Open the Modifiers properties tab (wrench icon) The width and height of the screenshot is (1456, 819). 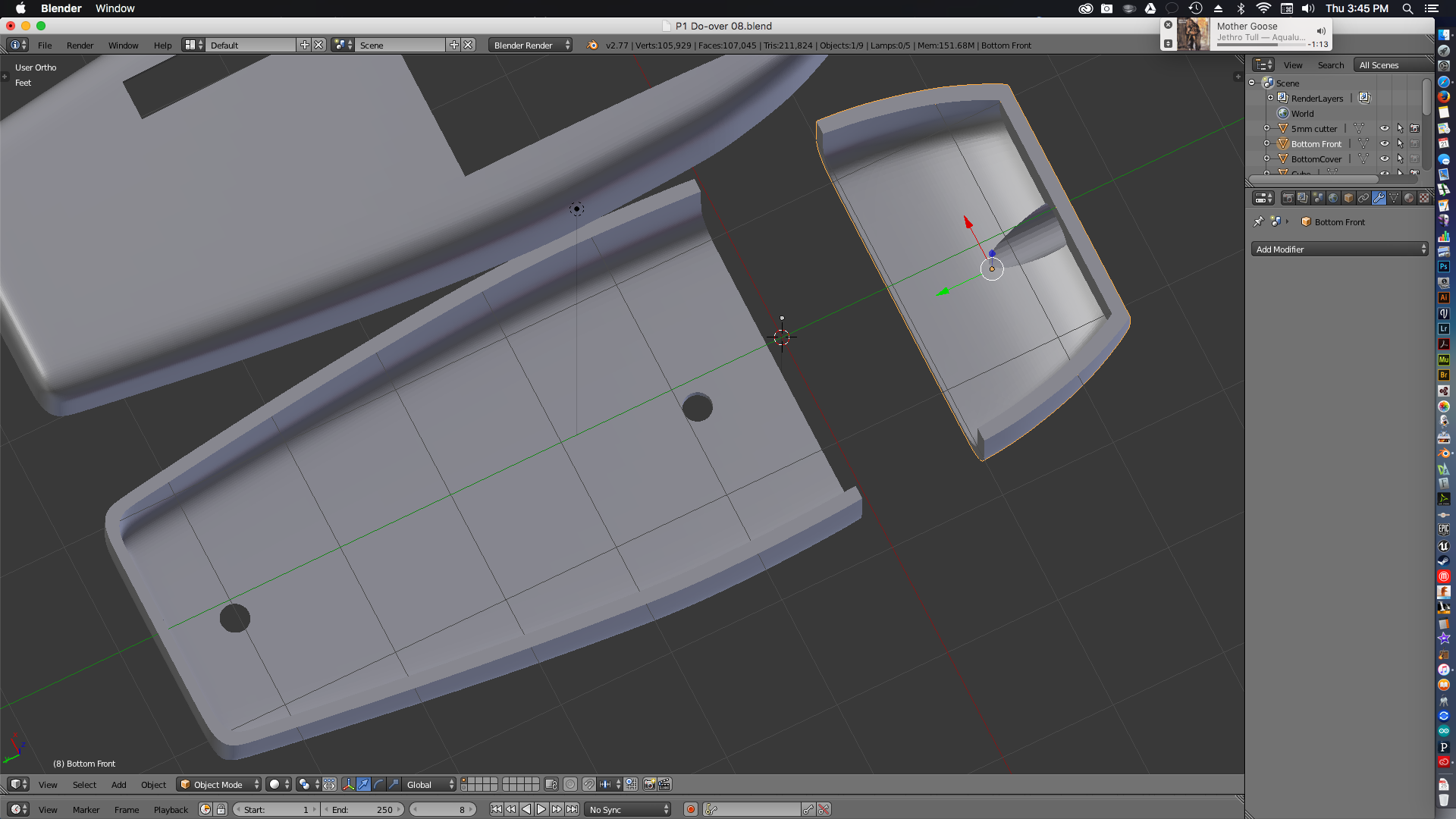(x=1379, y=198)
